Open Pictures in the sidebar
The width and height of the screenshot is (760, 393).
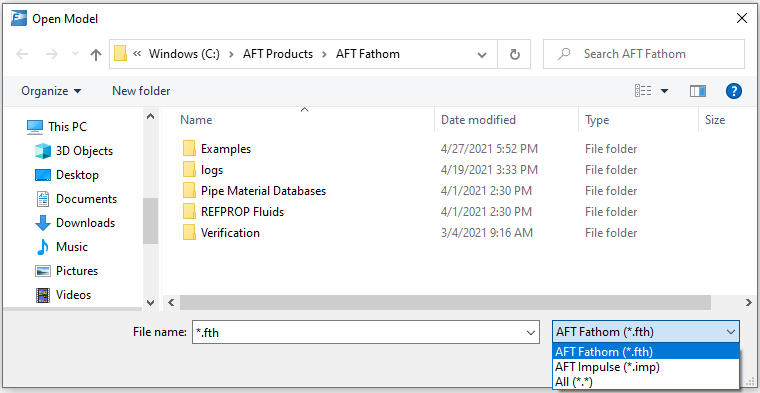[77, 270]
